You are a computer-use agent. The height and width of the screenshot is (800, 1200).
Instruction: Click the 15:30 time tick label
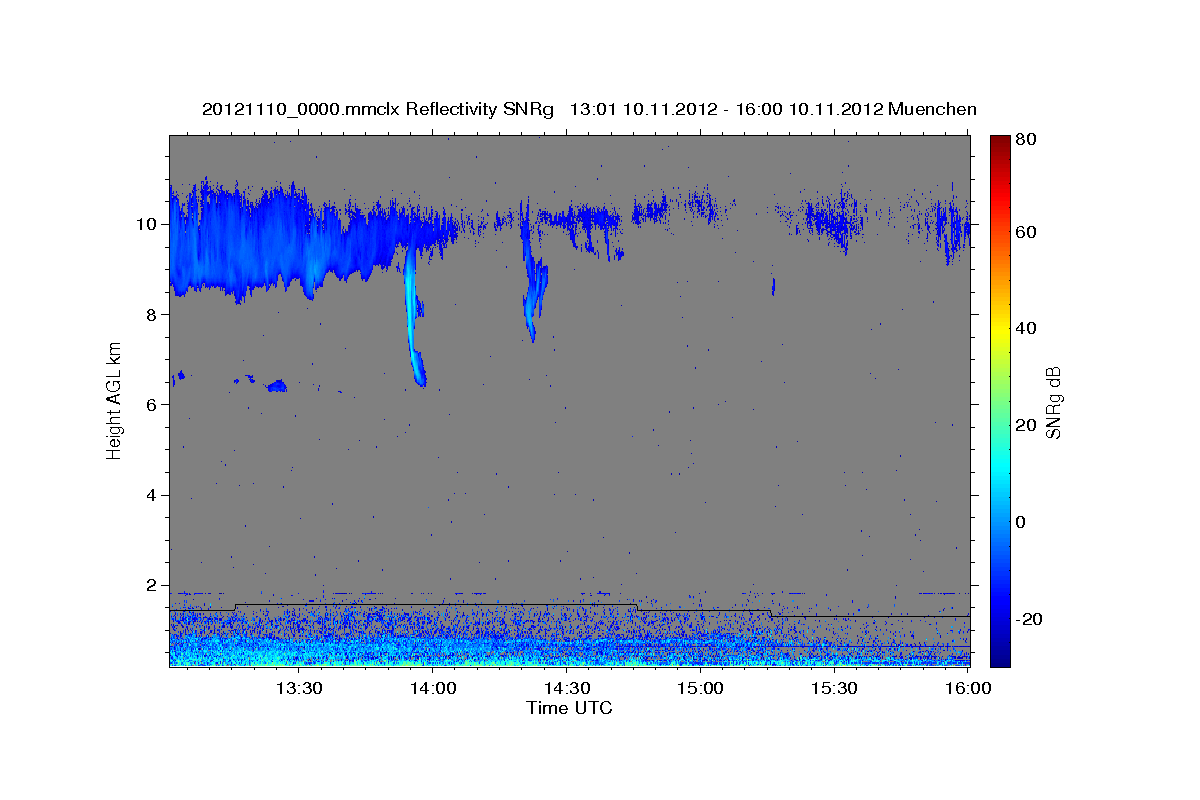(835, 688)
